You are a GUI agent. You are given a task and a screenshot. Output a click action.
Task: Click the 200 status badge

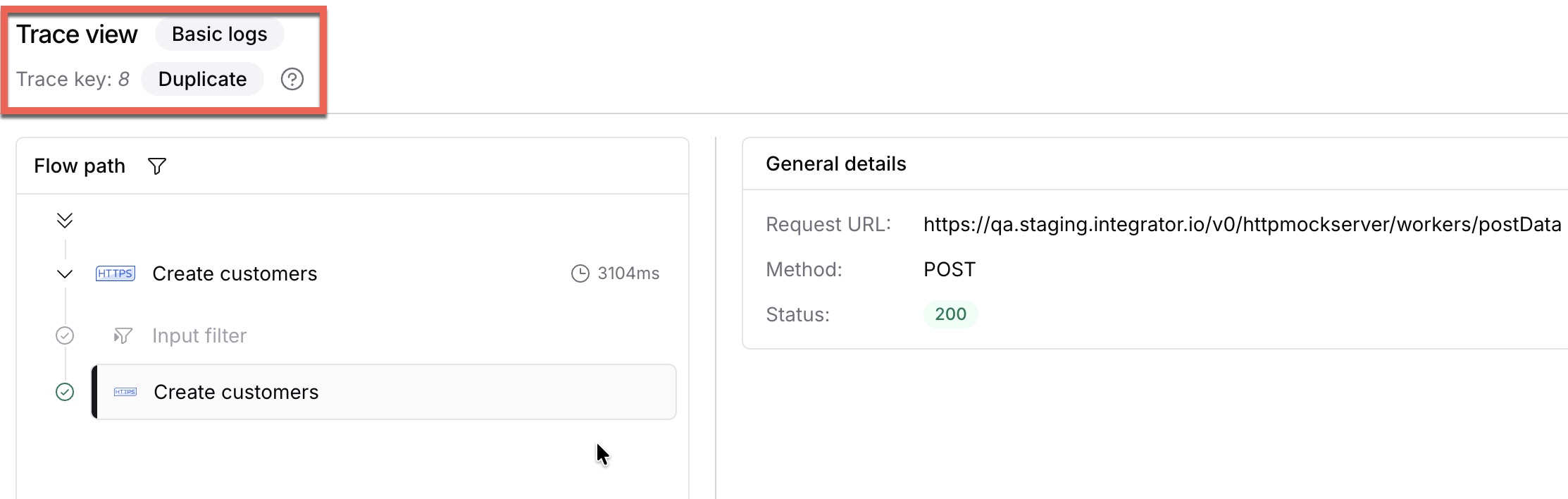point(951,314)
